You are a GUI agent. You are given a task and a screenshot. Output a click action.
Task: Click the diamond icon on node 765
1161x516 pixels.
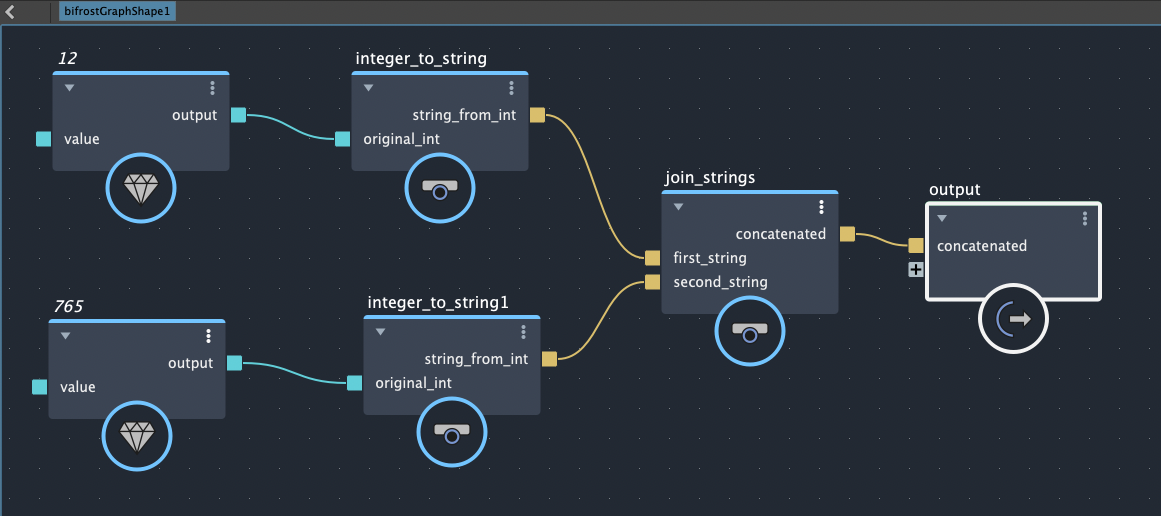(137, 437)
